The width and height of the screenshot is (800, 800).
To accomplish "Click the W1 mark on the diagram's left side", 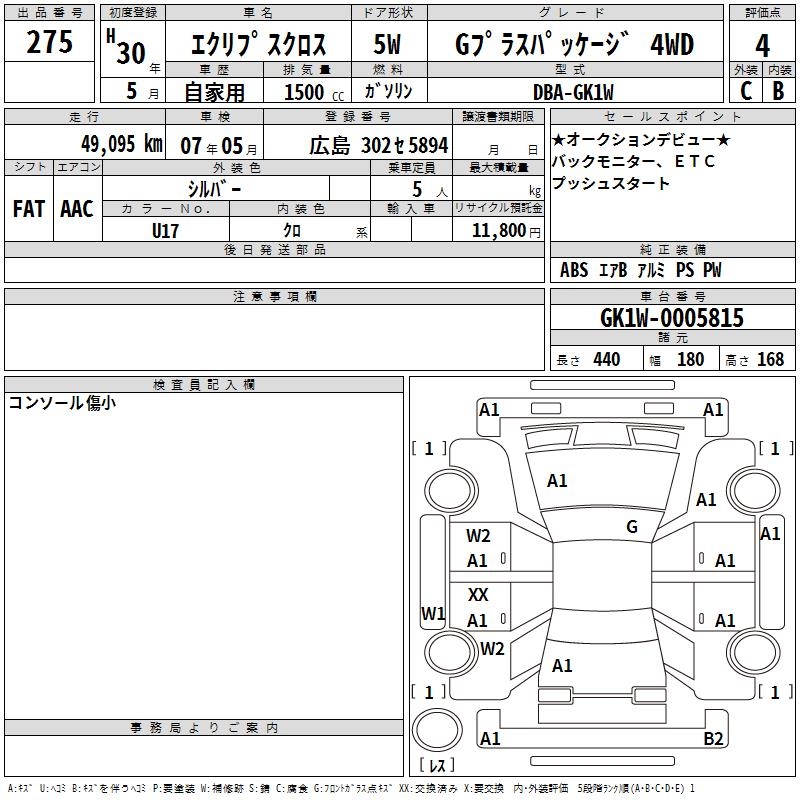I will tap(432, 613).
